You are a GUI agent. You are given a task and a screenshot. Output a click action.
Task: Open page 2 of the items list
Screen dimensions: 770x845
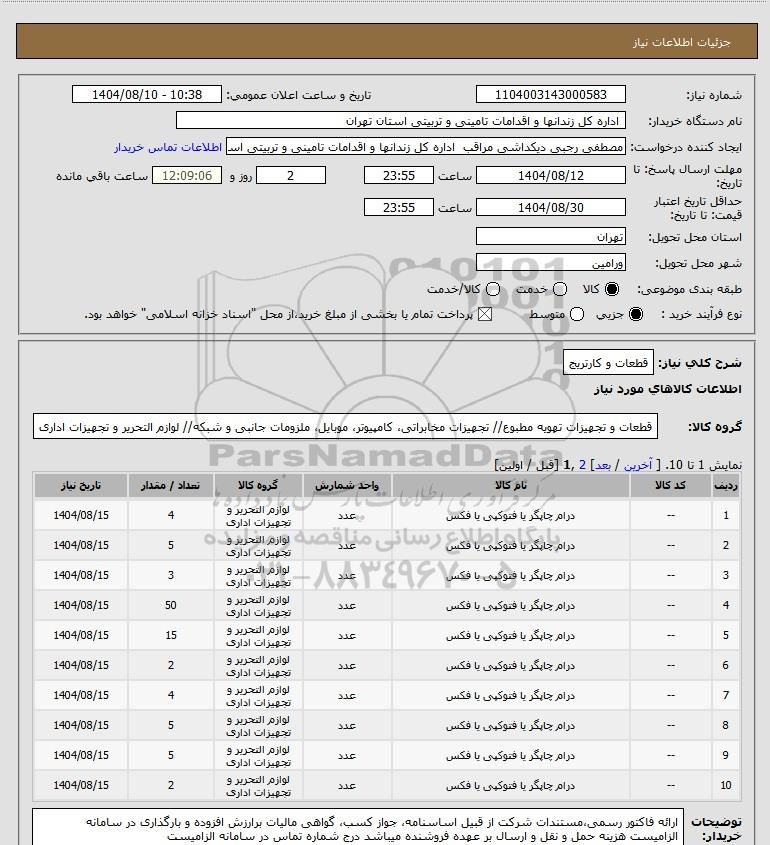582,465
